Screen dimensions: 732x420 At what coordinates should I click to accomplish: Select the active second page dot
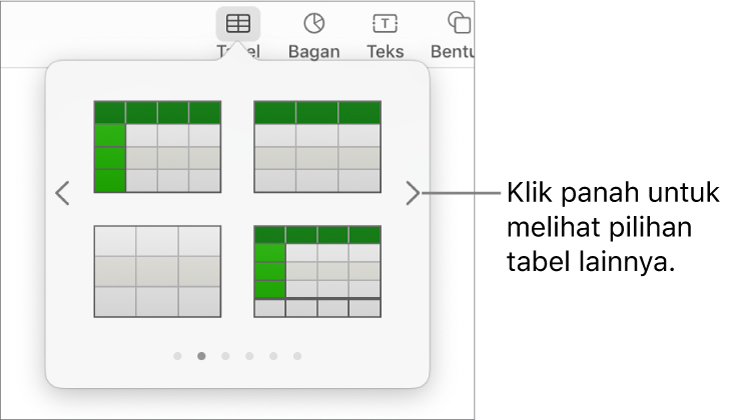click(x=201, y=356)
